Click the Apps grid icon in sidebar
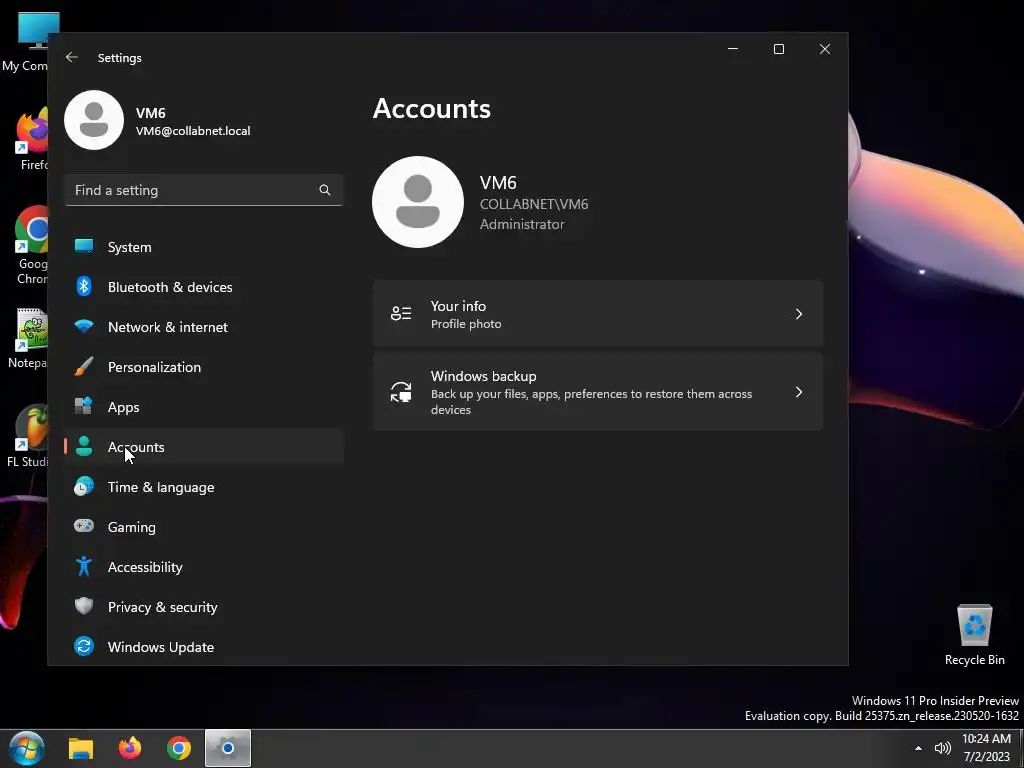Screen dimensions: 1024x768 point(84,406)
